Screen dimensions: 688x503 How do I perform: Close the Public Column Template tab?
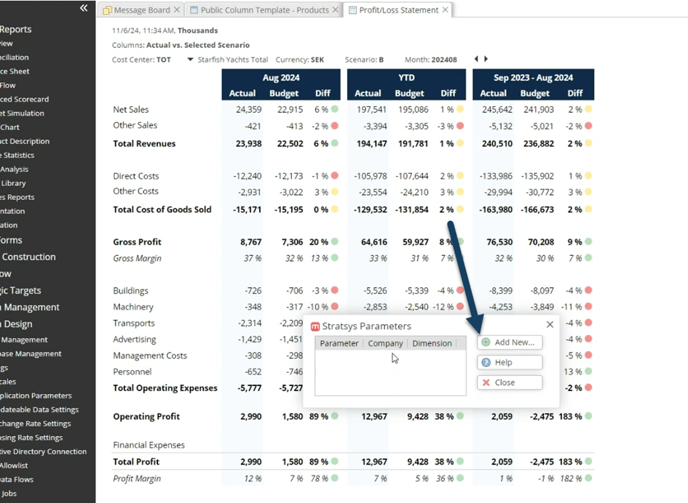(x=335, y=10)
